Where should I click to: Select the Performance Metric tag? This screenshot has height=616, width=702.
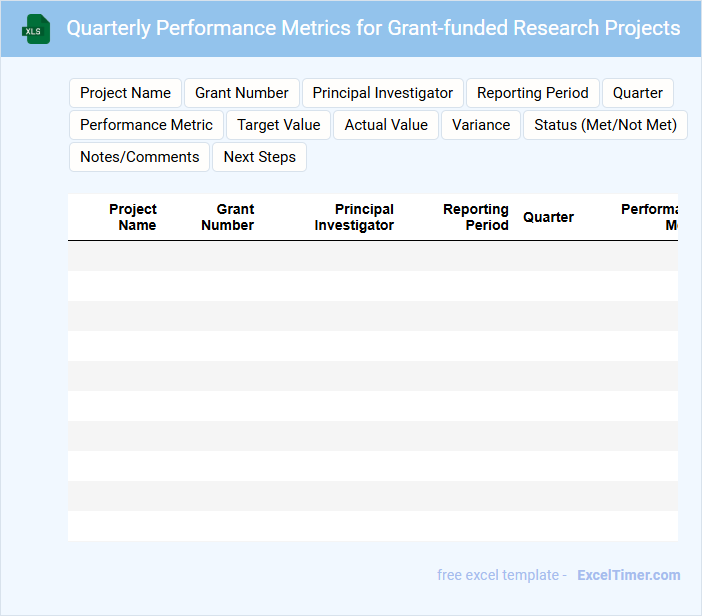coord(146,125)
